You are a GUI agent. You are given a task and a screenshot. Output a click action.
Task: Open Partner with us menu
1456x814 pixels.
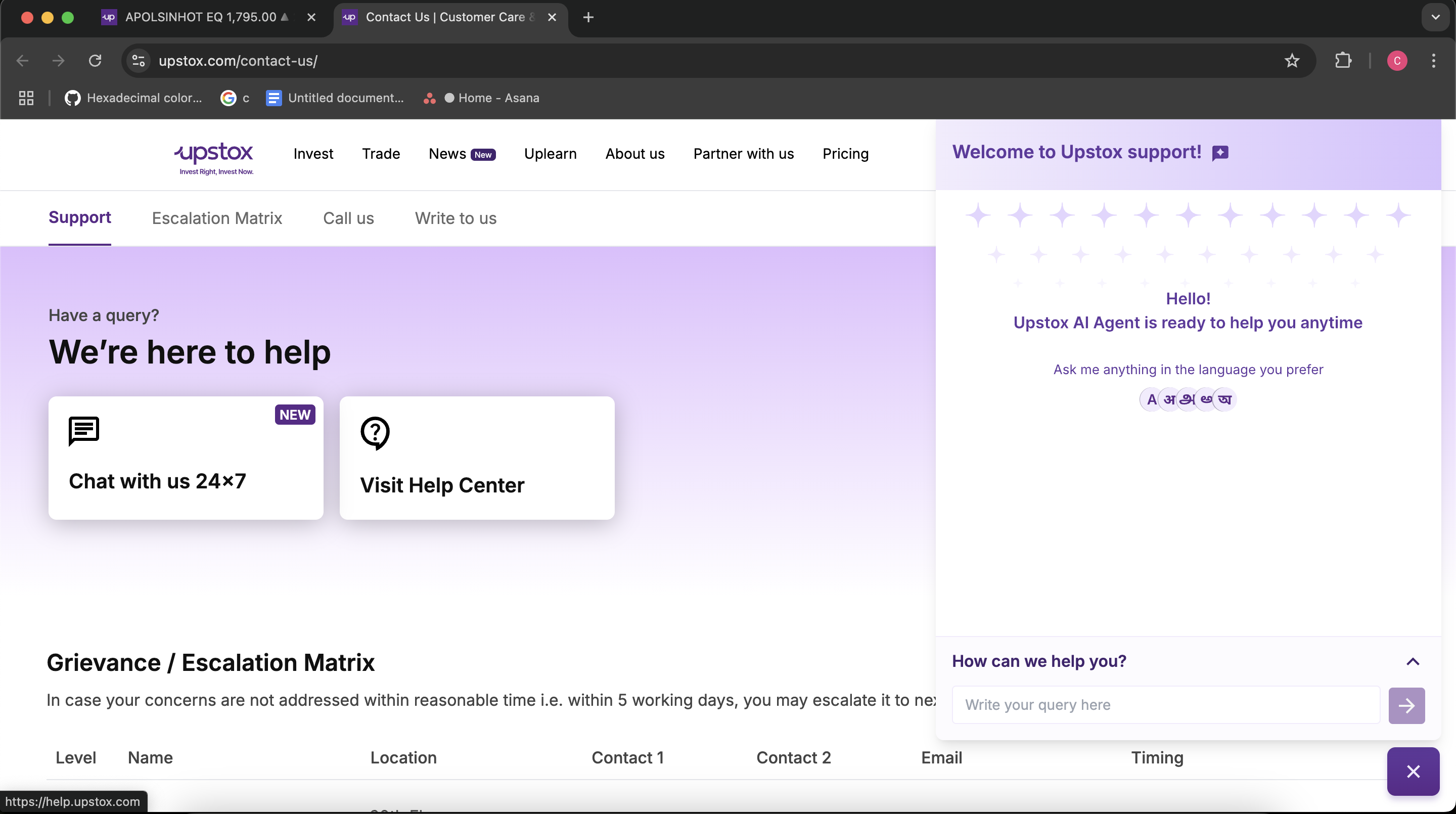point(743,154)
